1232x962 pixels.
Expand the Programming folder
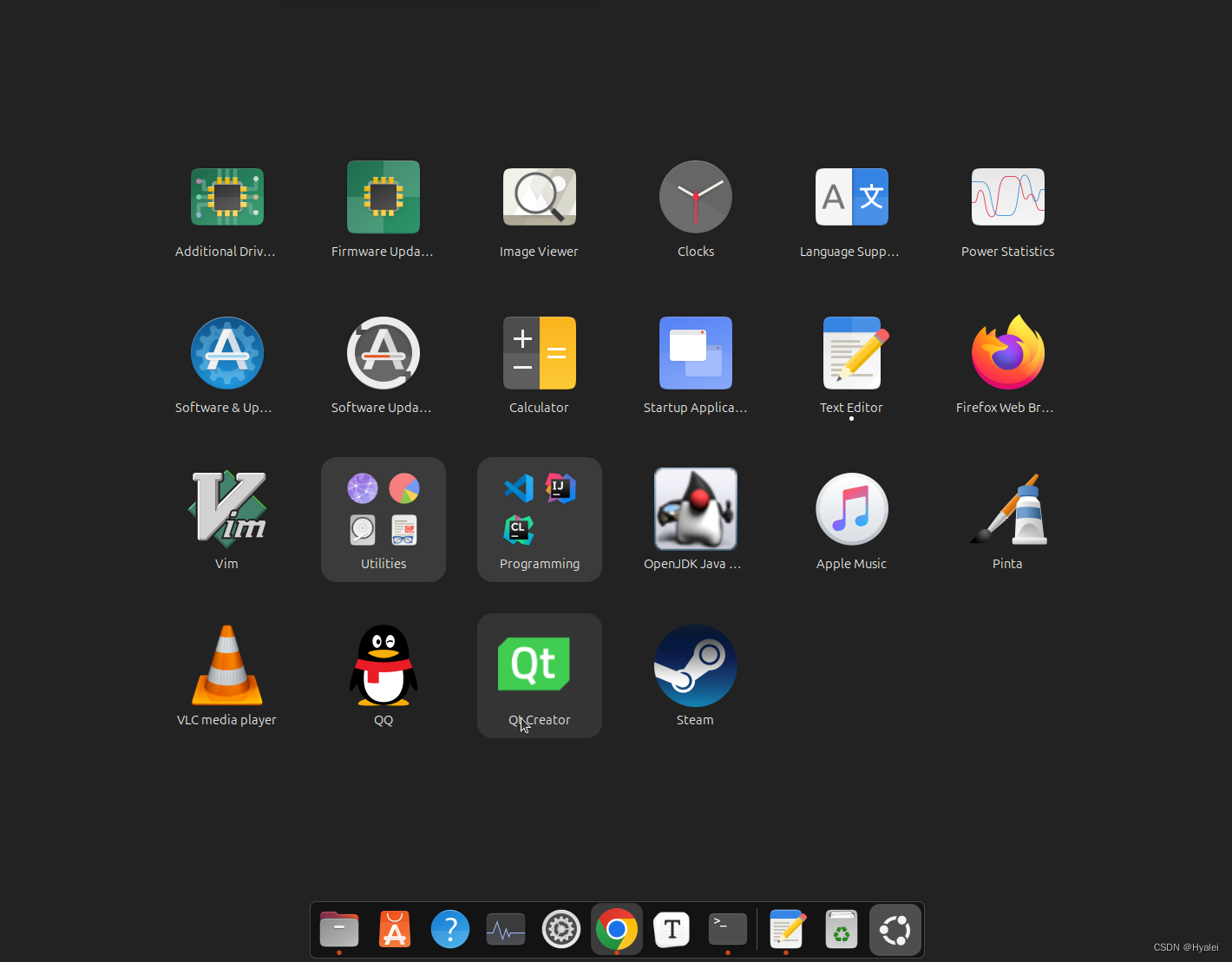539,519
